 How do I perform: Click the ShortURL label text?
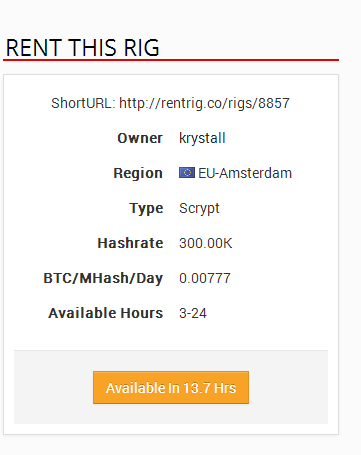[x=83, y=103]
